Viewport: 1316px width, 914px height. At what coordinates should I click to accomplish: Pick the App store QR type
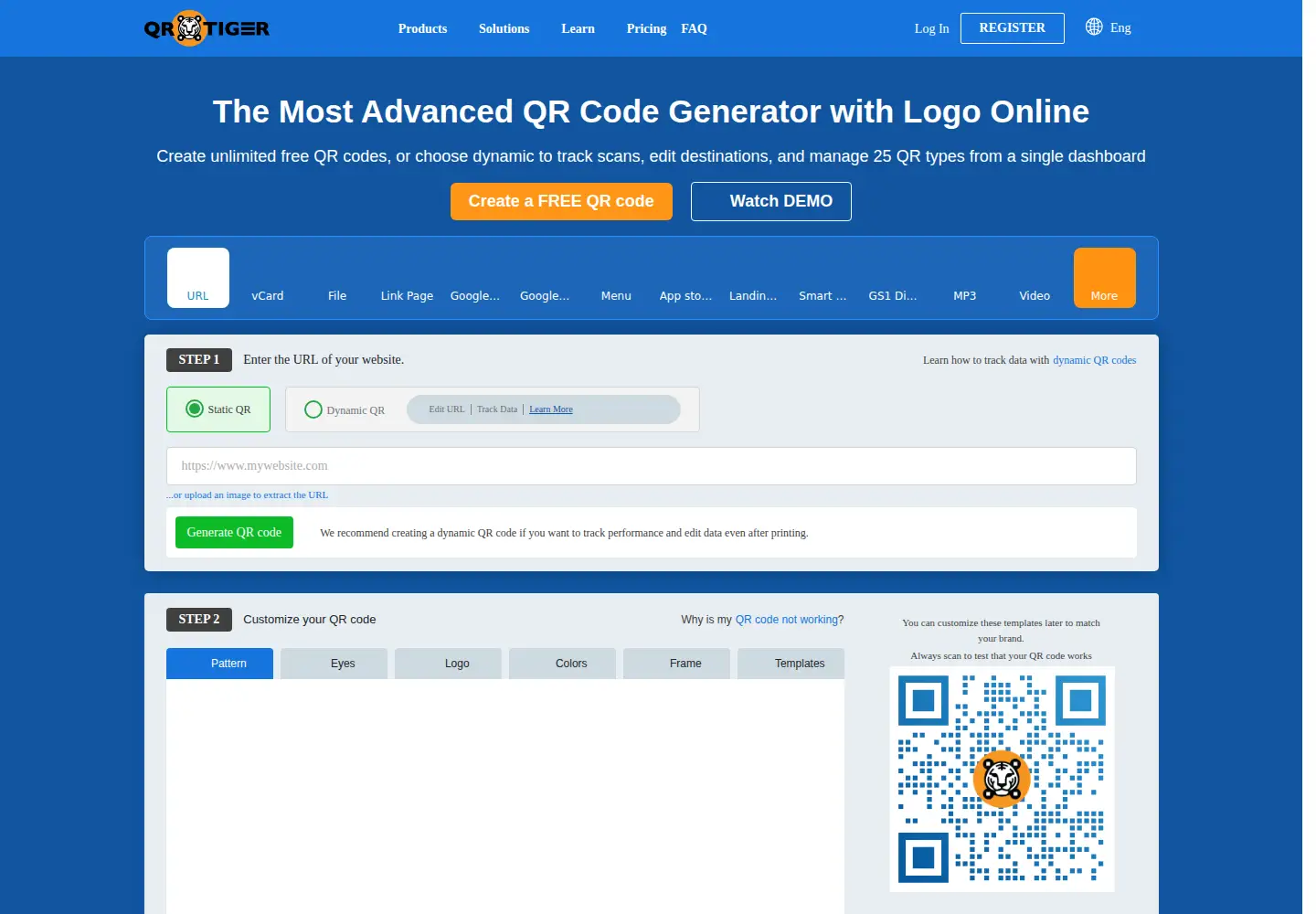click(685, 278)
